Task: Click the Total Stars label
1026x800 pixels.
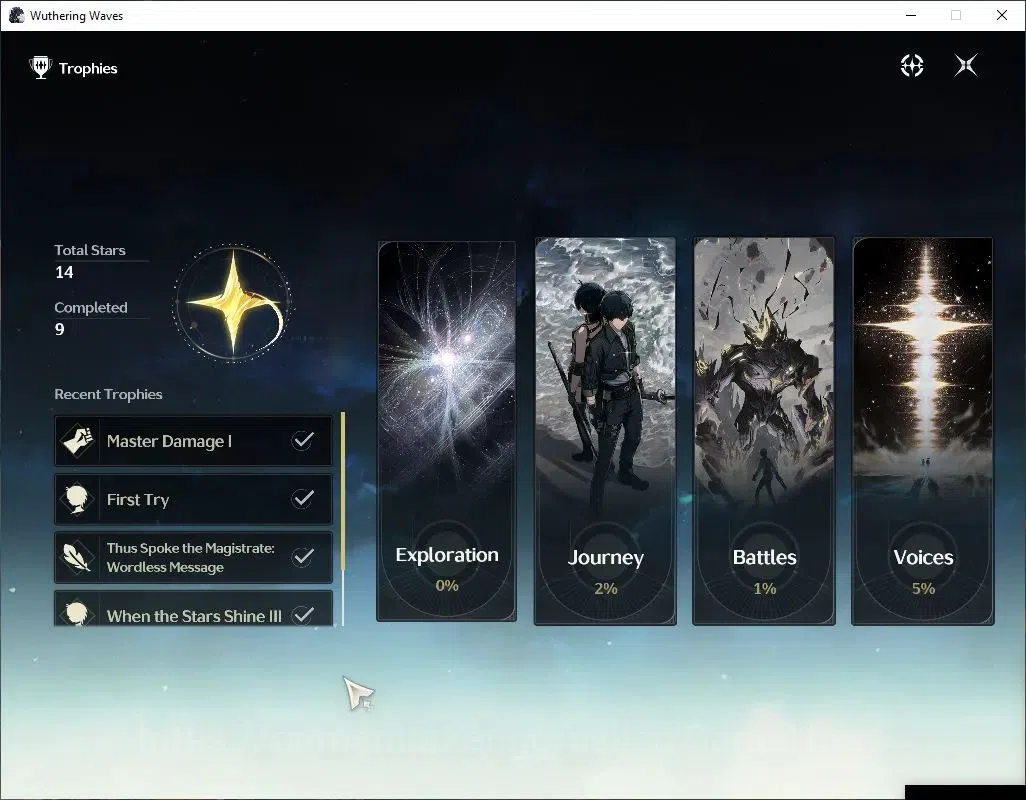Action: tap(90, 250)
